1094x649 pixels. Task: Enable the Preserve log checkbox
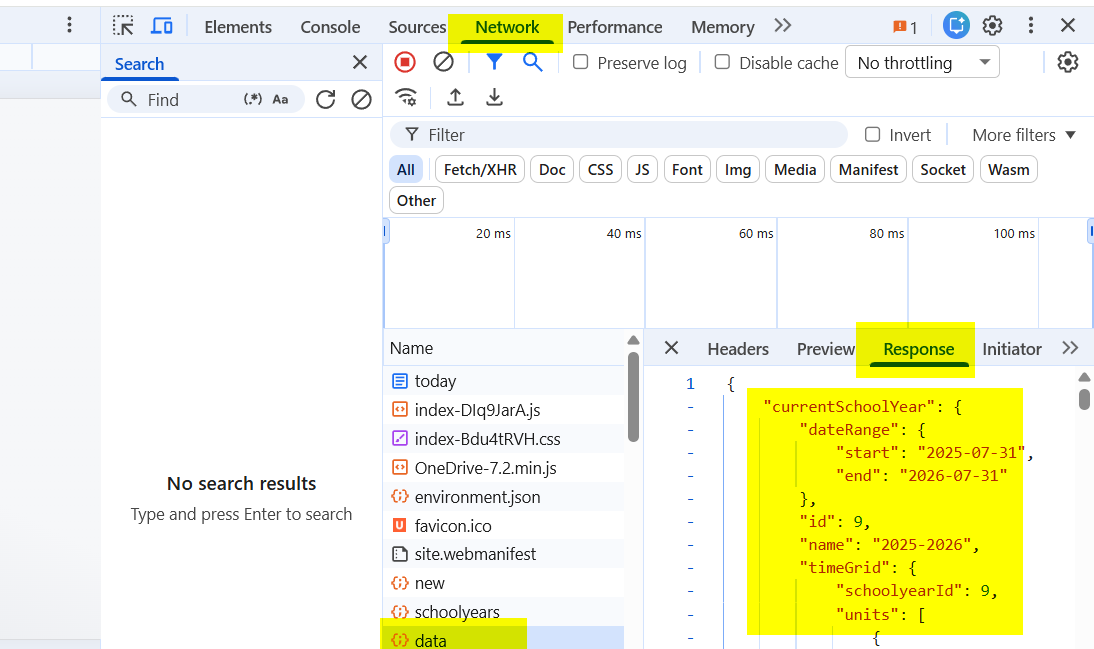[x=580, y=62]
